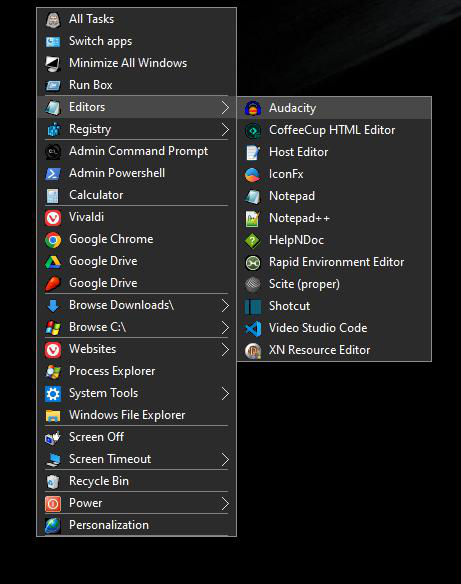Viewport: 461px width, 584px height.
Task: Click the Admin Powershell icon
Action: [53, 174]
